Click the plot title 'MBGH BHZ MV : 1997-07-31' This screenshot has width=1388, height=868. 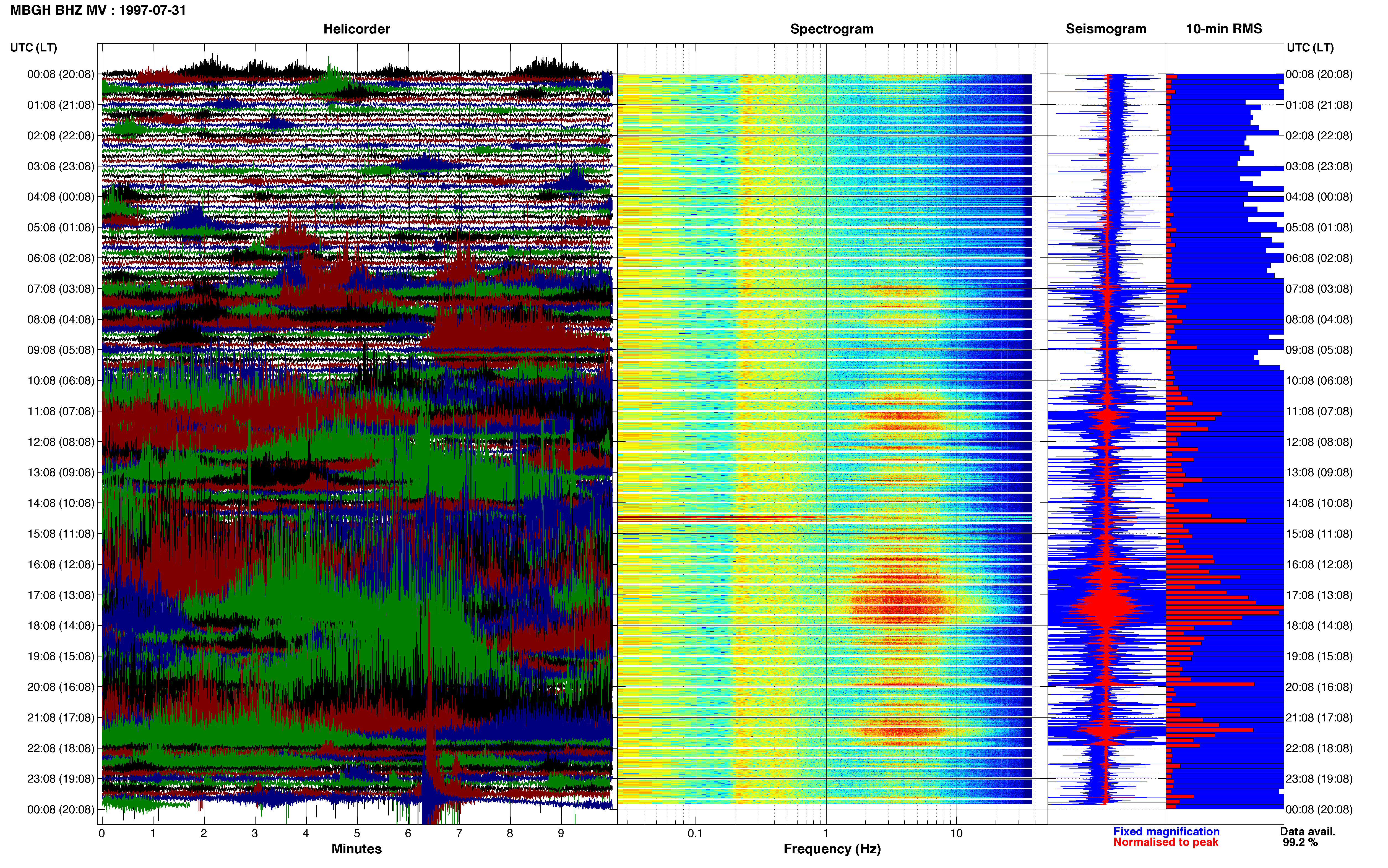(98, 10)
